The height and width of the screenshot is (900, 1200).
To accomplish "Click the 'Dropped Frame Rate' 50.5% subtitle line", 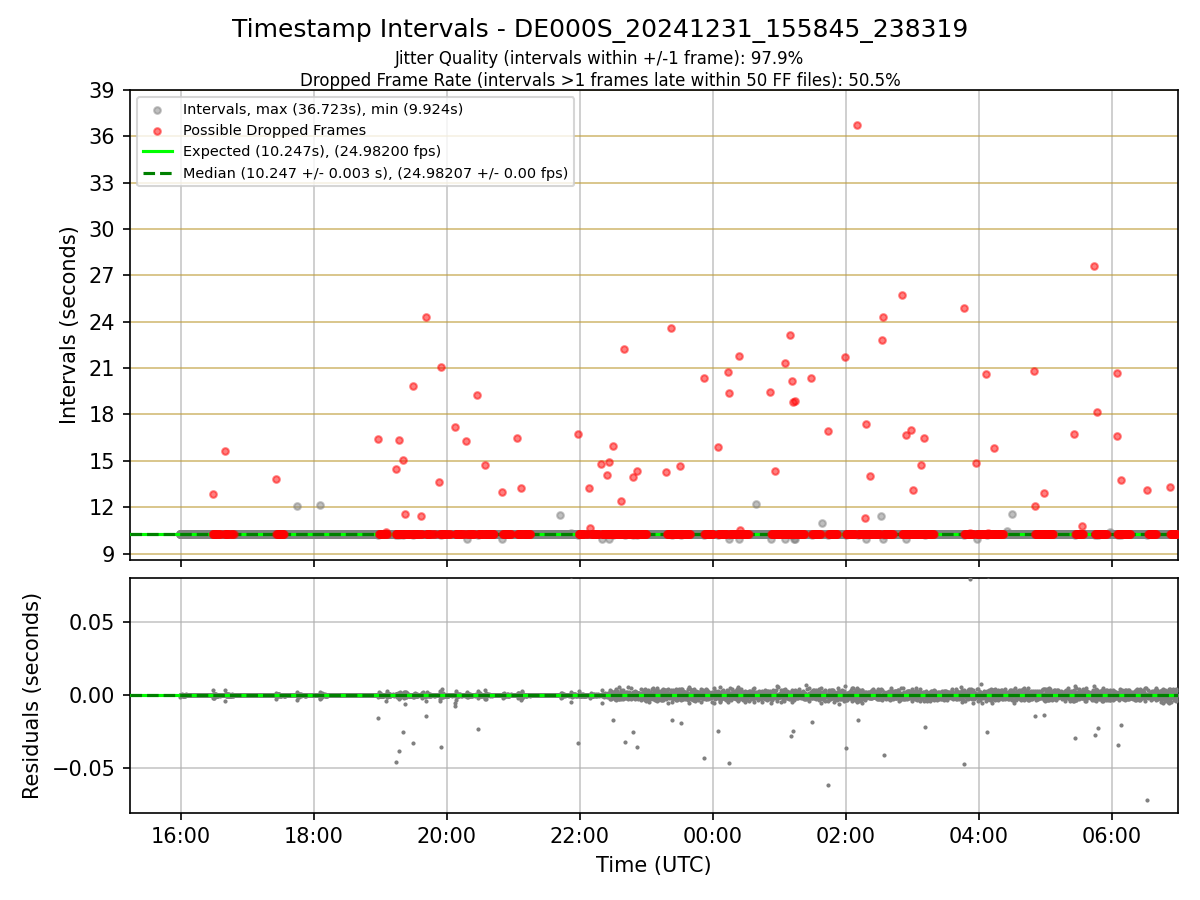I will click(x=600, y=80).
